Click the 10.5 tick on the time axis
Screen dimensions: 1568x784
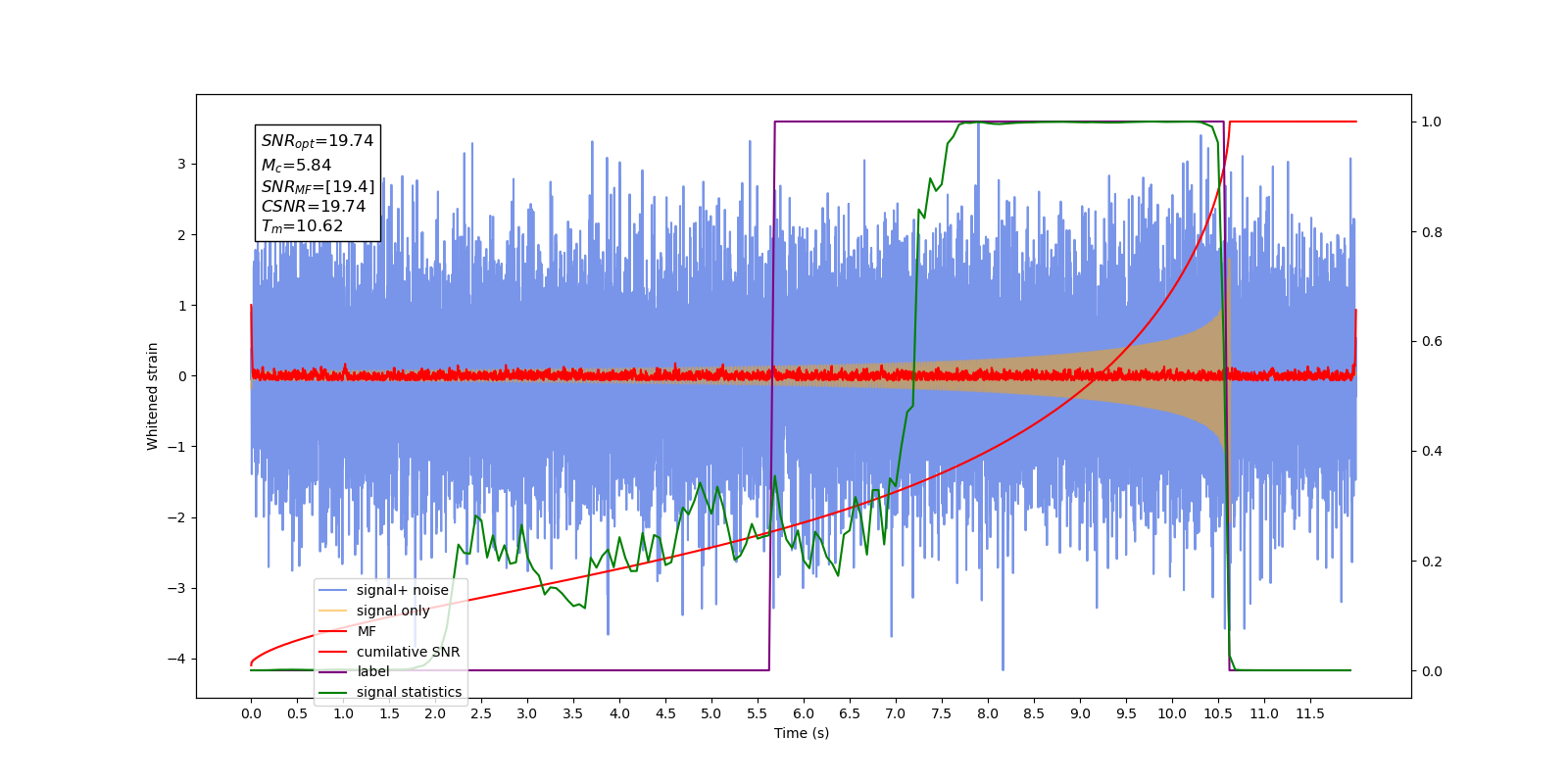1218,713
